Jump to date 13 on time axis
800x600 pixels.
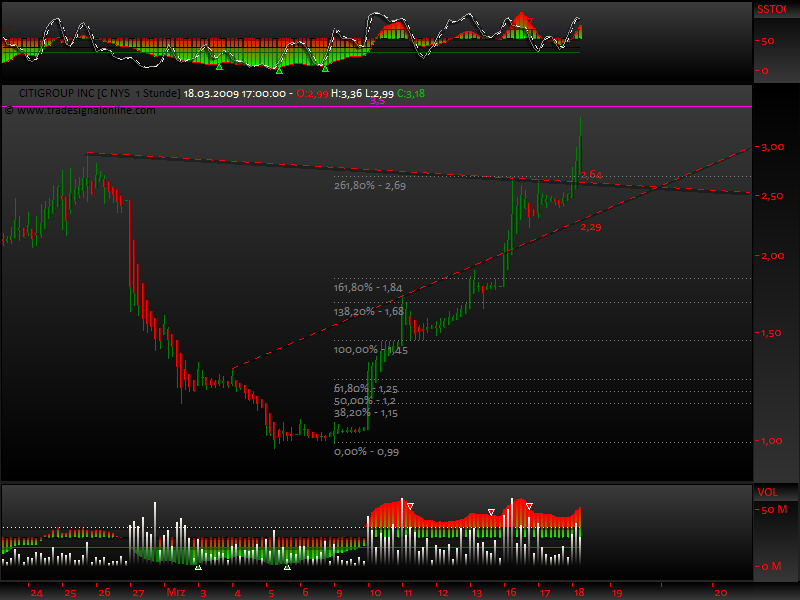(x=477, y=593)
